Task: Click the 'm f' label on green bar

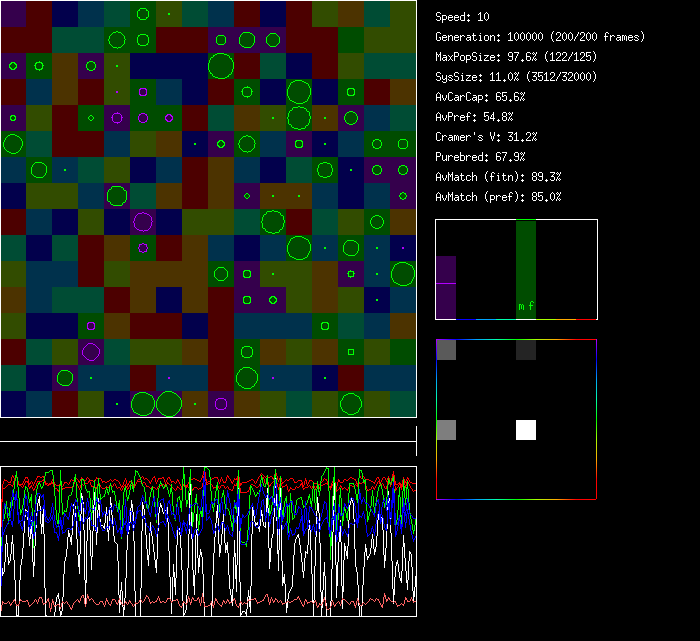Action: tap(526, 306)
